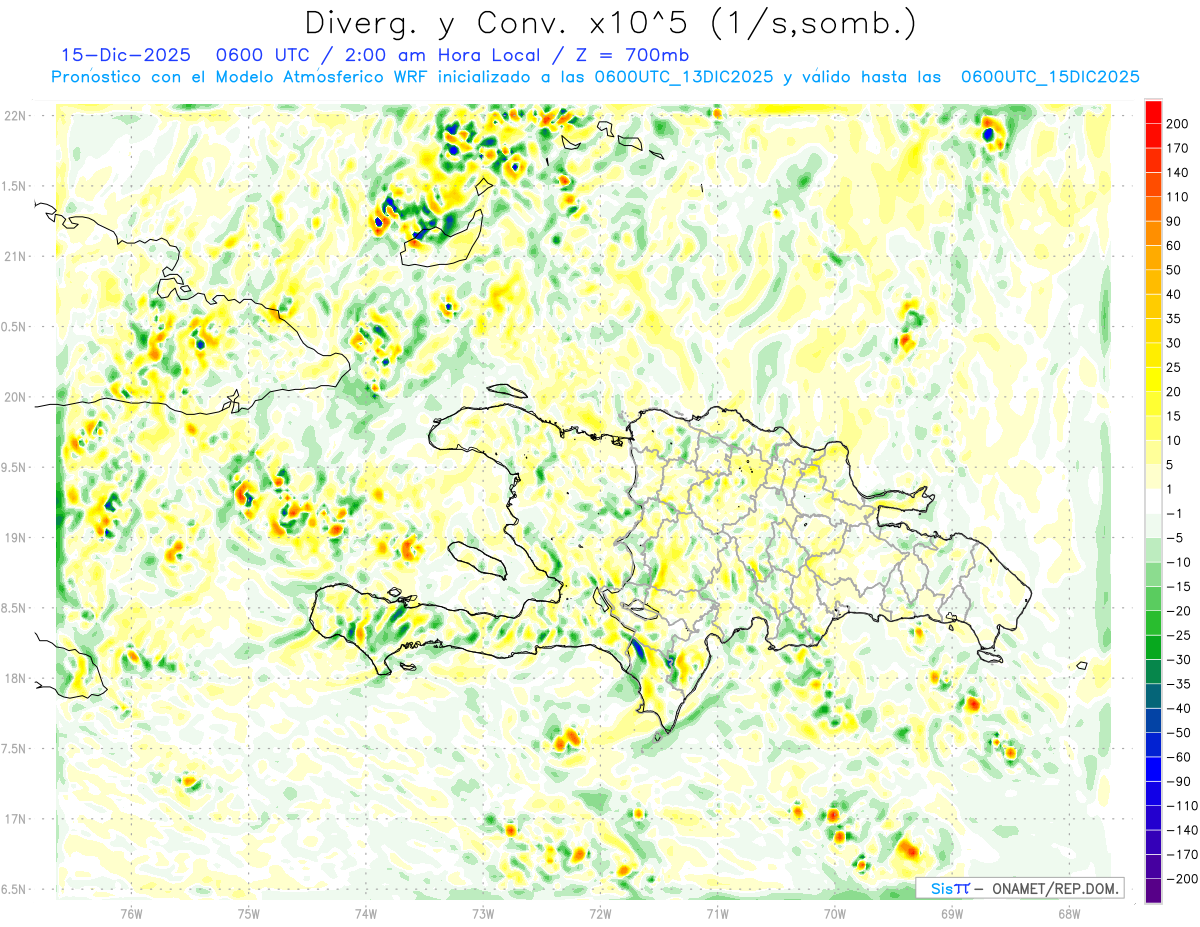
Task: Click the '19N' latitude label
Action: click(16, 538)
